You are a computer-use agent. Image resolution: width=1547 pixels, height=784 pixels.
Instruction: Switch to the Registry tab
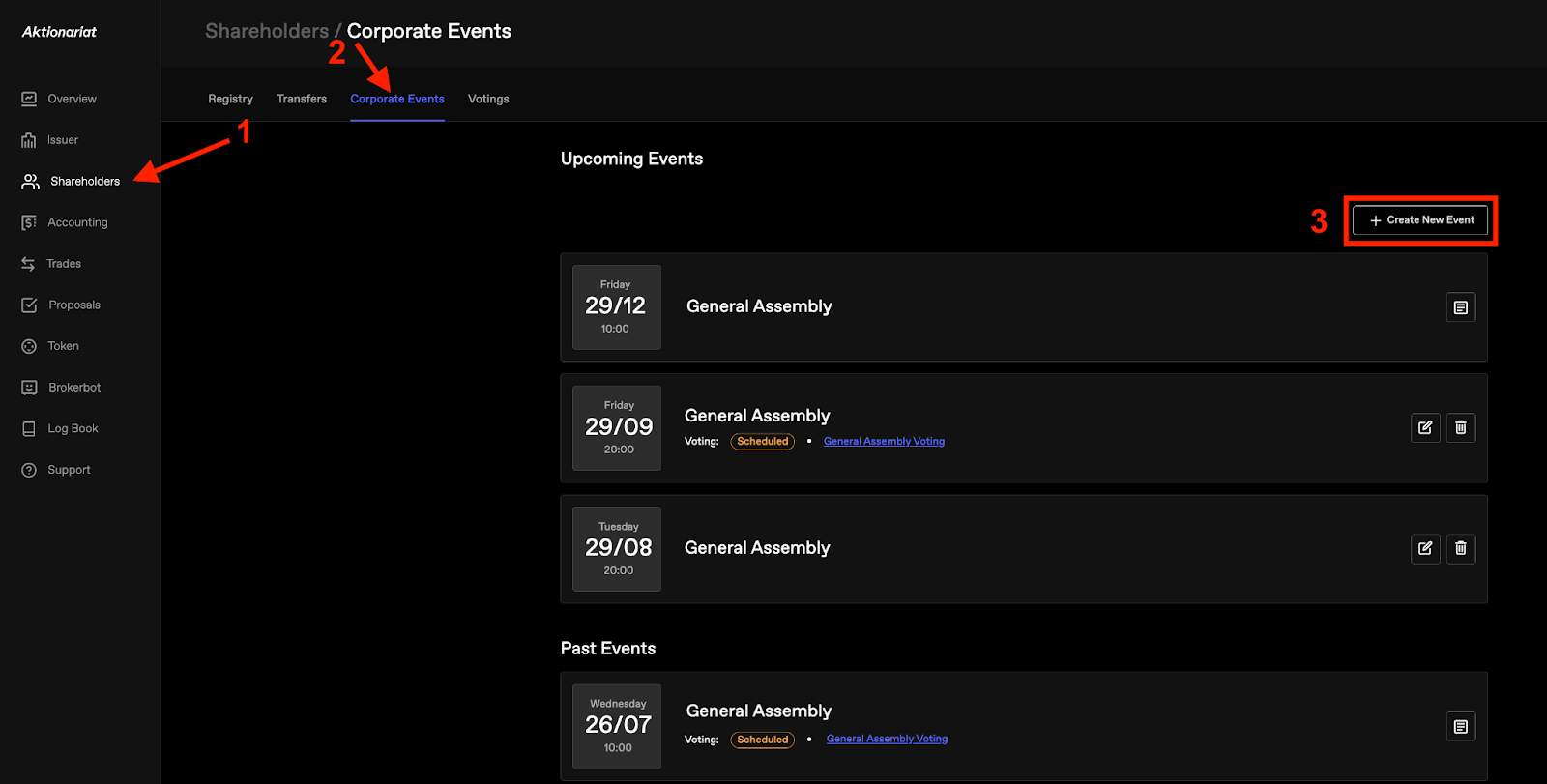(x=230, y=99)
